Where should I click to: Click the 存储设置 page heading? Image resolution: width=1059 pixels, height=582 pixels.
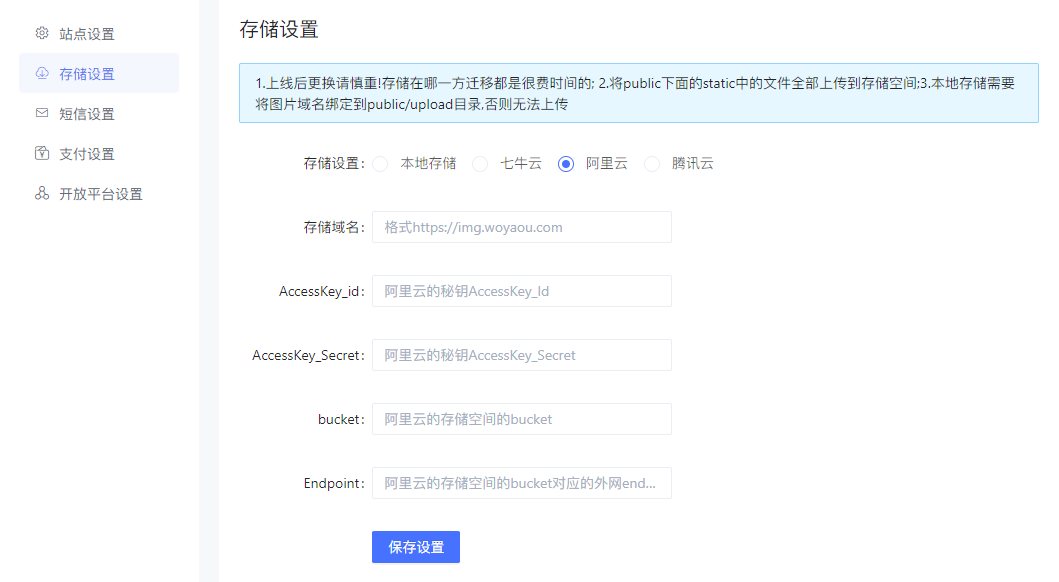click(x=279, y=29)
